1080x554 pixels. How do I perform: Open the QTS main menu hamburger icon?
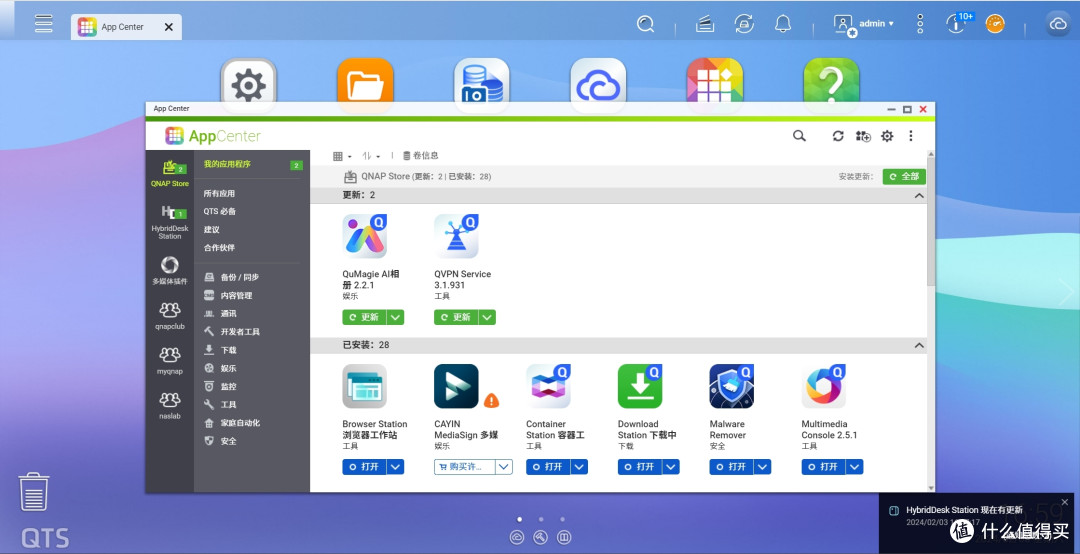(44, 23)
